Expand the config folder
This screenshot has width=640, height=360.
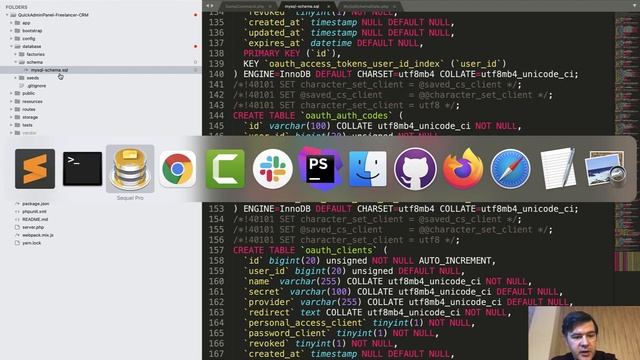click(11, 38)
